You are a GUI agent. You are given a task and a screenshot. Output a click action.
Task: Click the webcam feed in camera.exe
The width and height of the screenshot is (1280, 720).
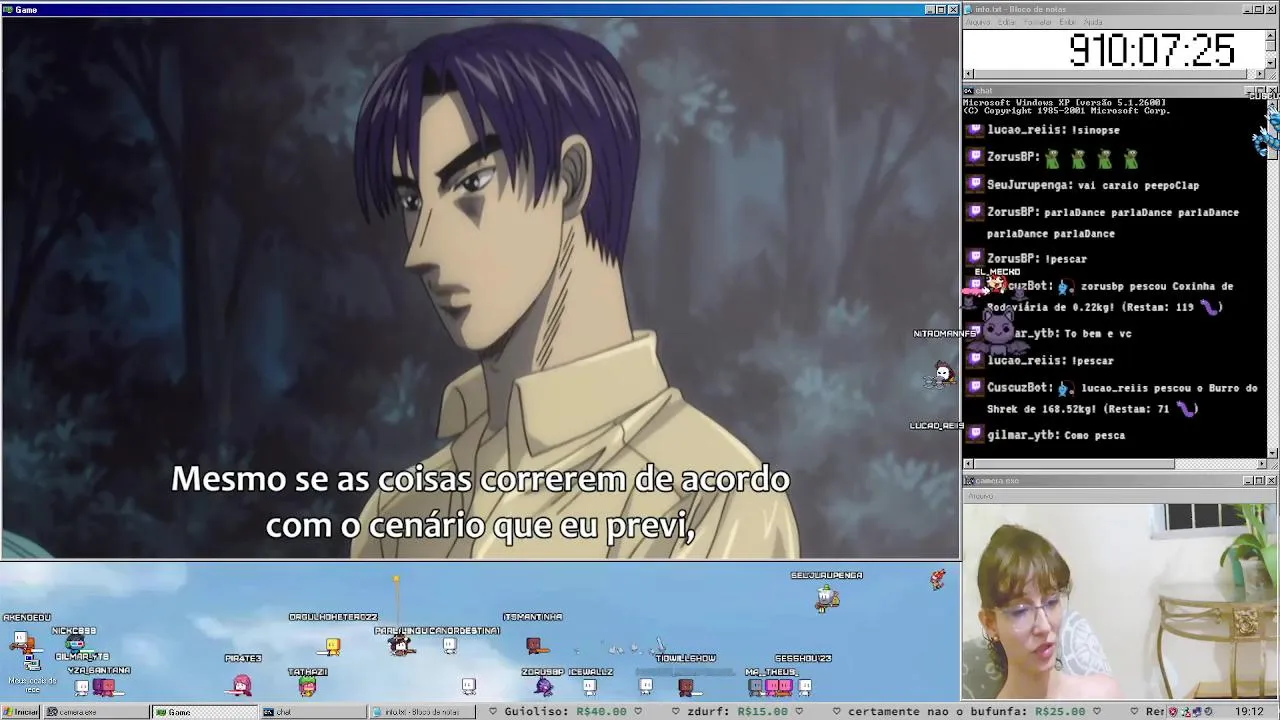click(1120, 602)
